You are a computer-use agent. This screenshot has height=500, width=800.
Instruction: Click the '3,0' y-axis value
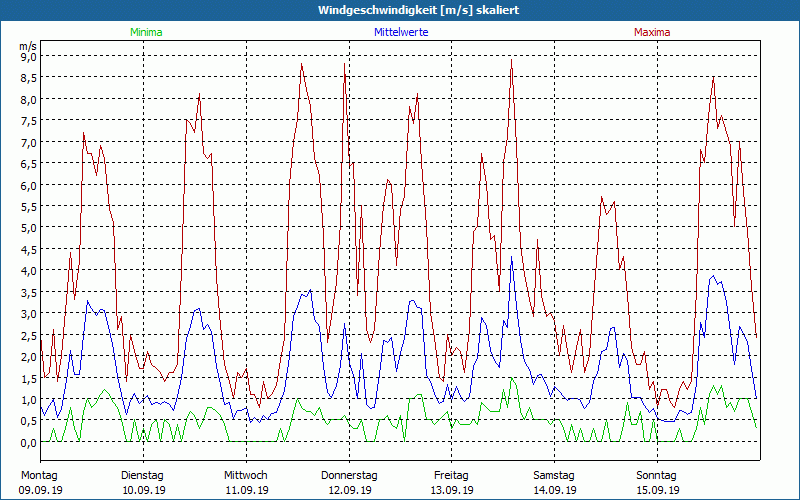click(x=29, y=314)
